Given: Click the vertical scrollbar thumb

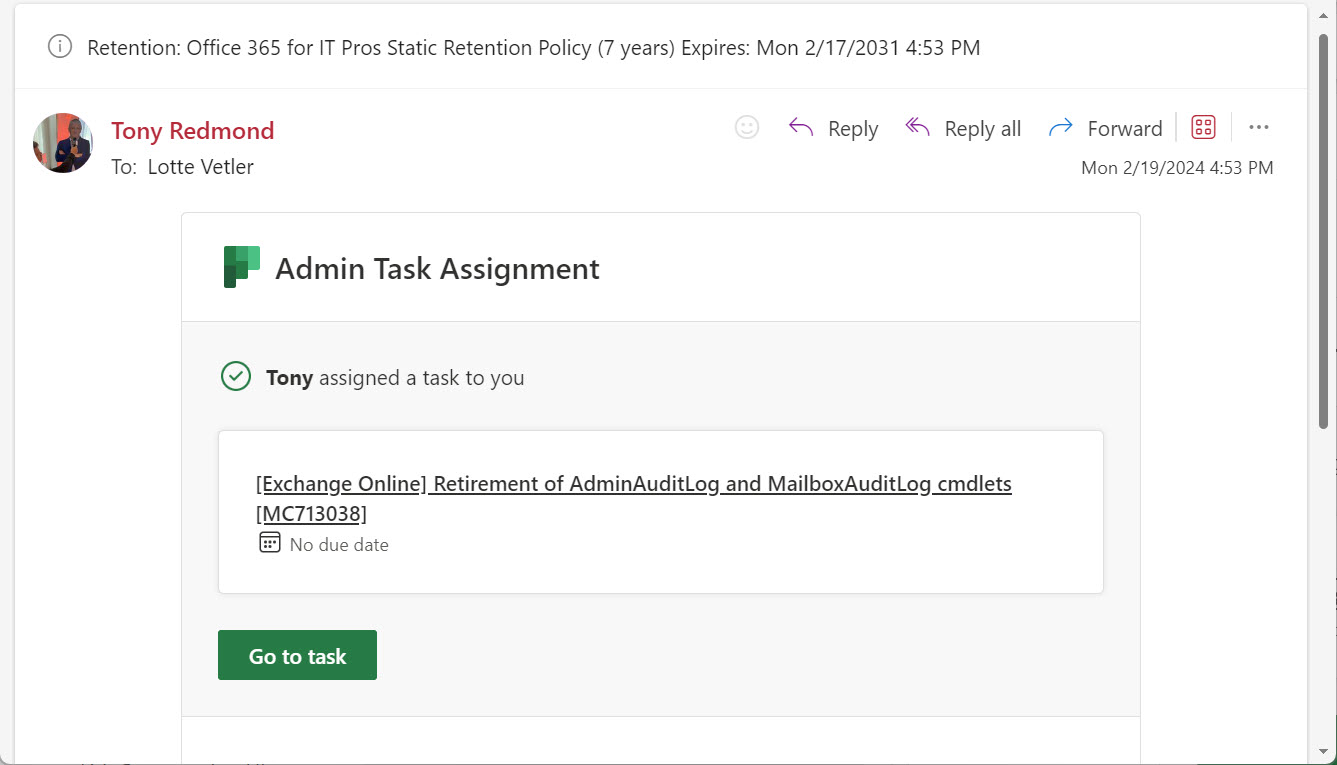Looking at the screenshot, I should point(1324,230).
